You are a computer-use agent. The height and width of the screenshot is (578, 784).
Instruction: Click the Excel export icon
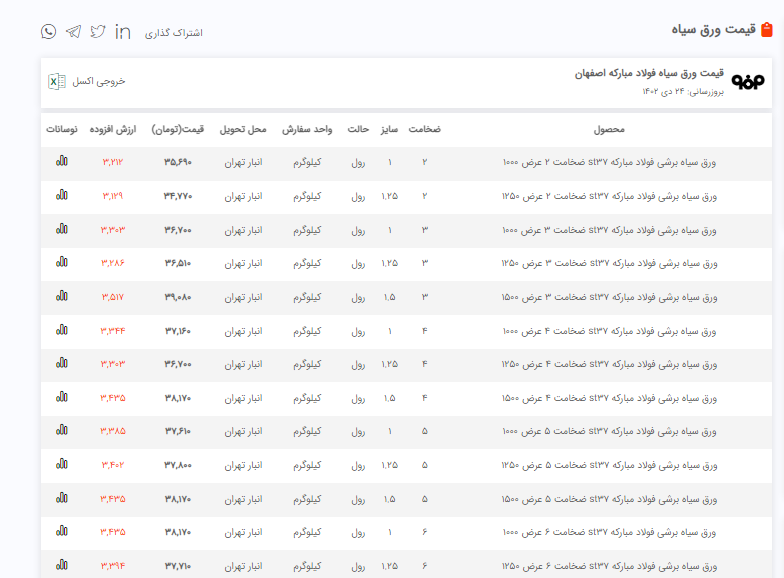tap(57, 81)
